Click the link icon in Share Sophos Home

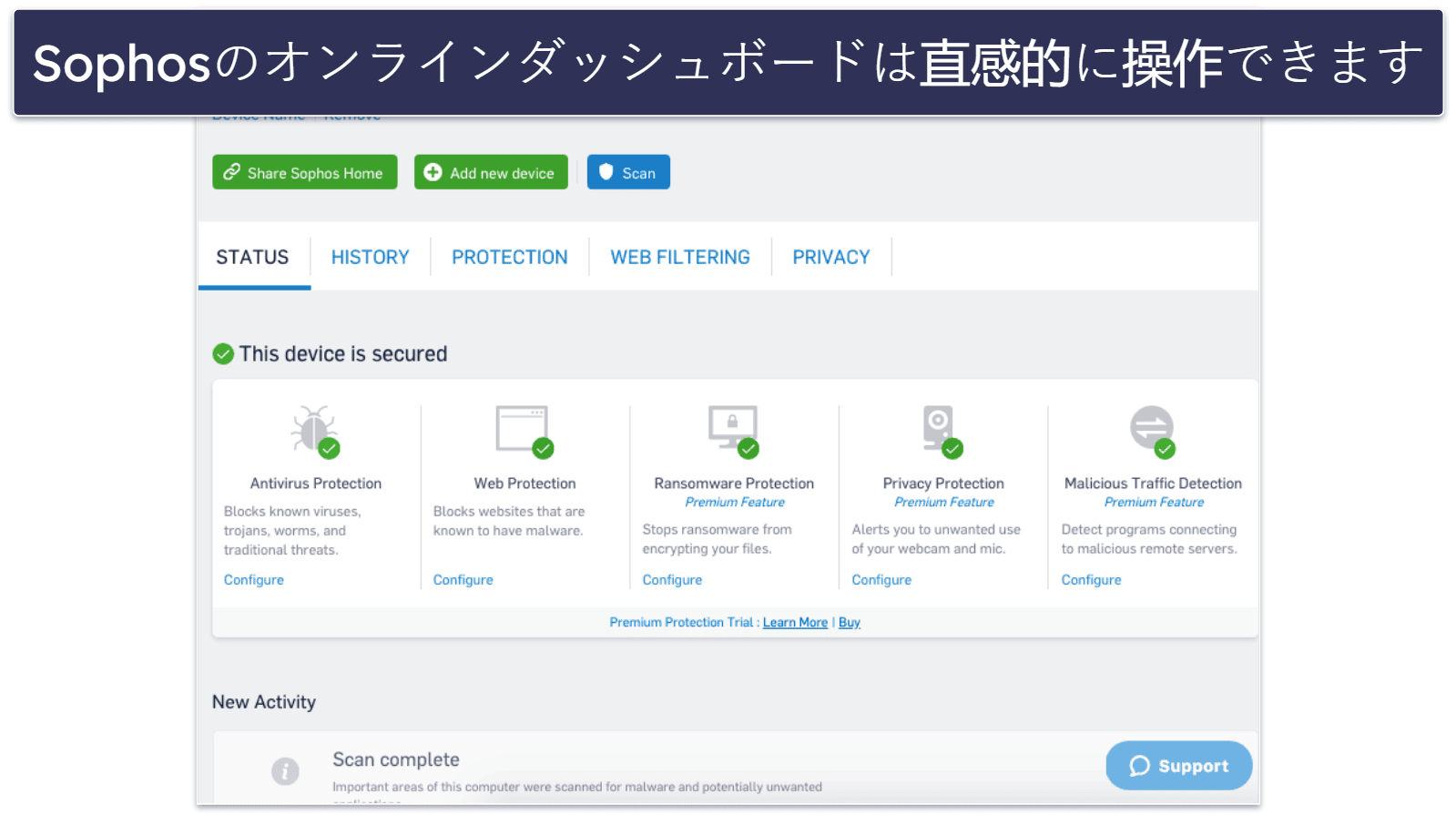(x=232, y=172)
